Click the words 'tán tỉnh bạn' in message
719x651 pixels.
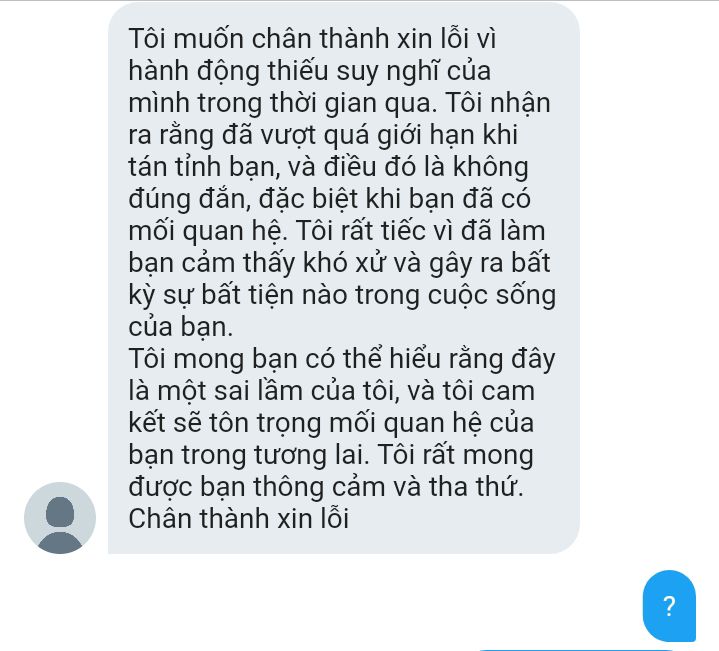pos(204,167)
